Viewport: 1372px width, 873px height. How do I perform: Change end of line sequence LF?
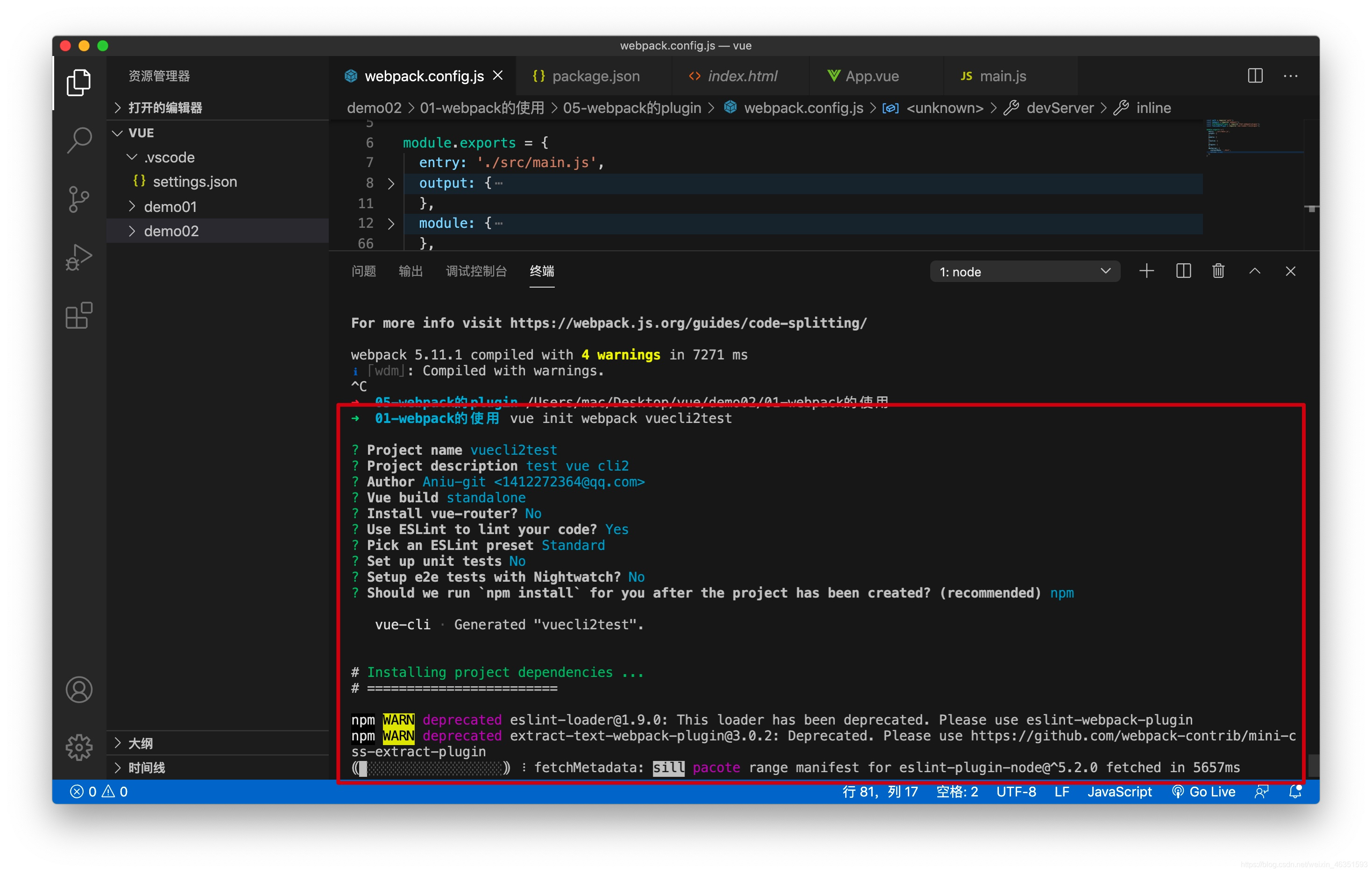pos(1061,792)
